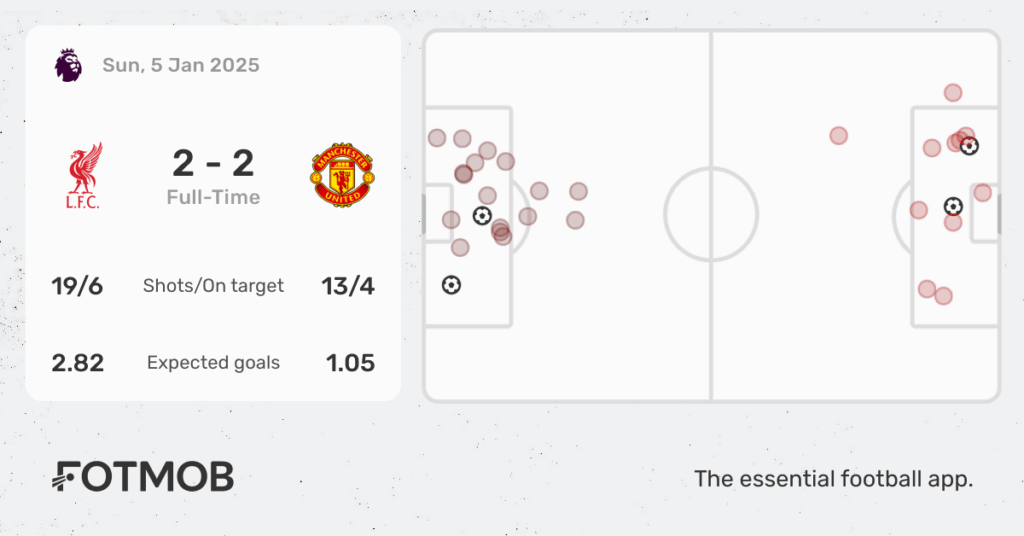Click Liverpool's 19/6 shots figure
Image resolution: width=1024 pixels, height=536 pixels.
coord(77,286)
